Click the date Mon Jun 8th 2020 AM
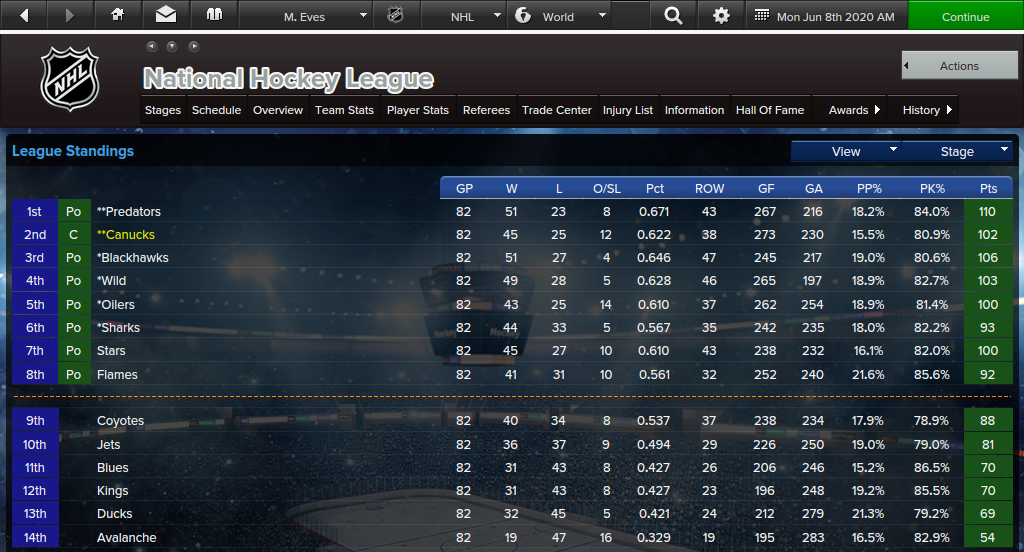The width and height of the screenshot is (1024, 552). coord(835,16)
